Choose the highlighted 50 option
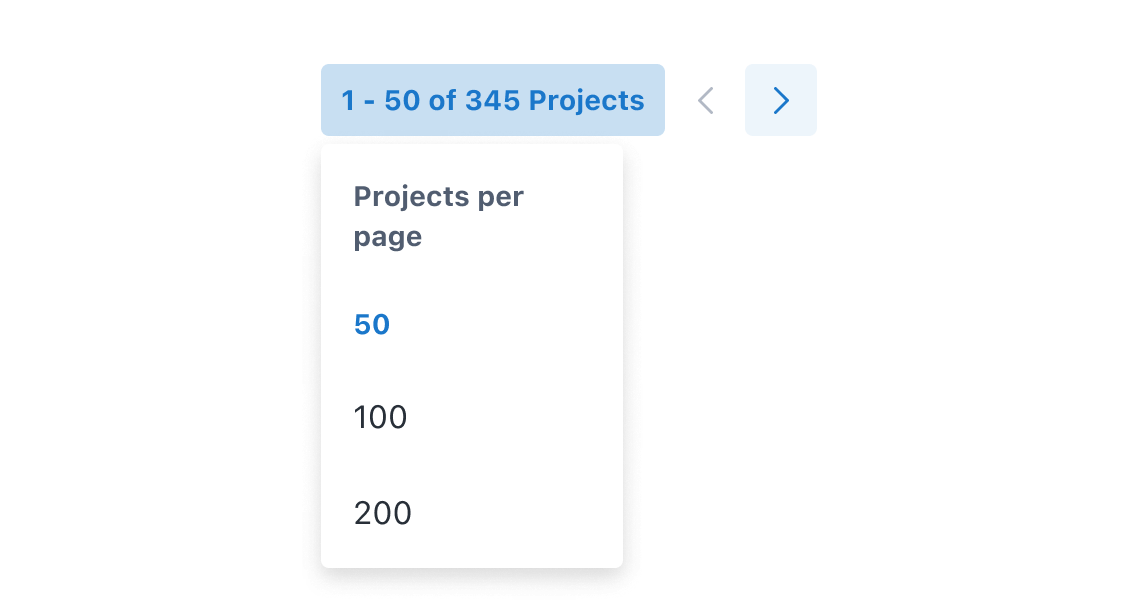Image resolution: width=1140 pixels, height=600 pixels. tap(372, 325)
